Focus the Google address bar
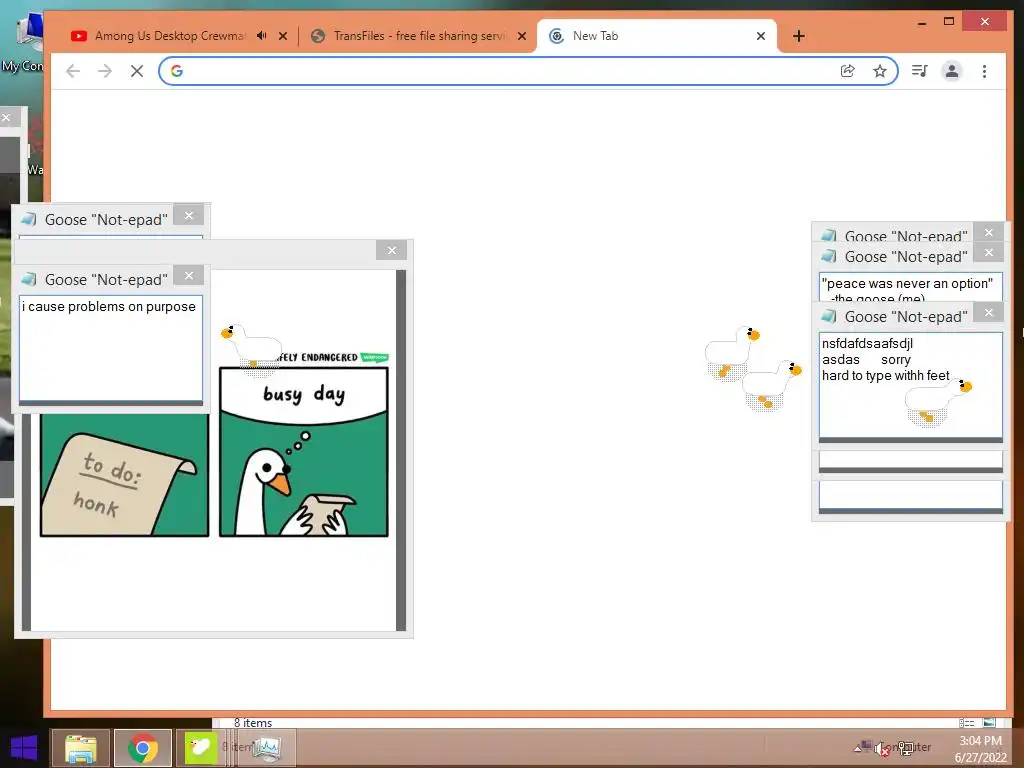Image resolution: width=1024 pixels, height=768 pixels. click(528, 71)
